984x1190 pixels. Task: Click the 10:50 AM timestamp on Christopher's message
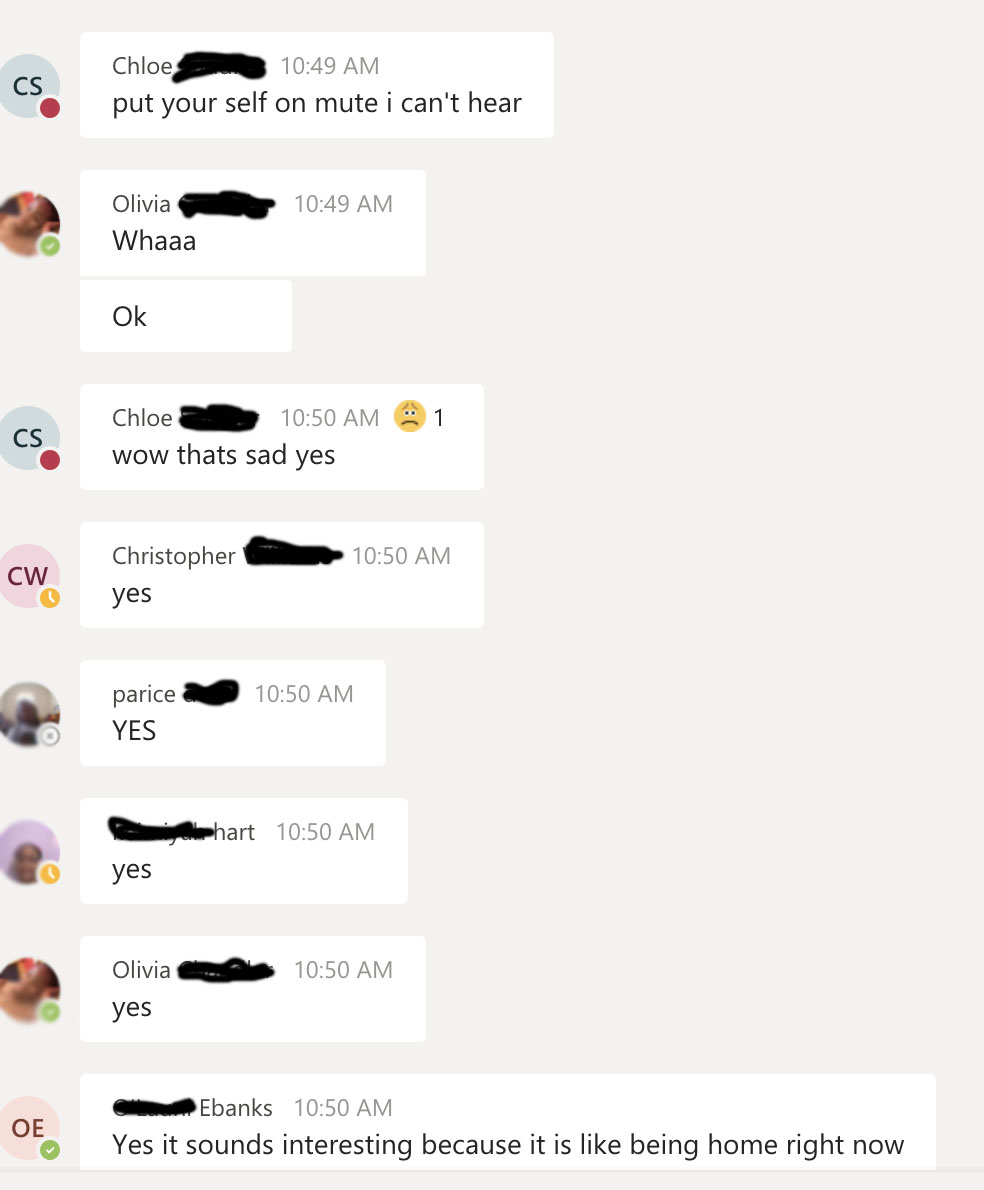pyautogui.click(x=401, y=556)
